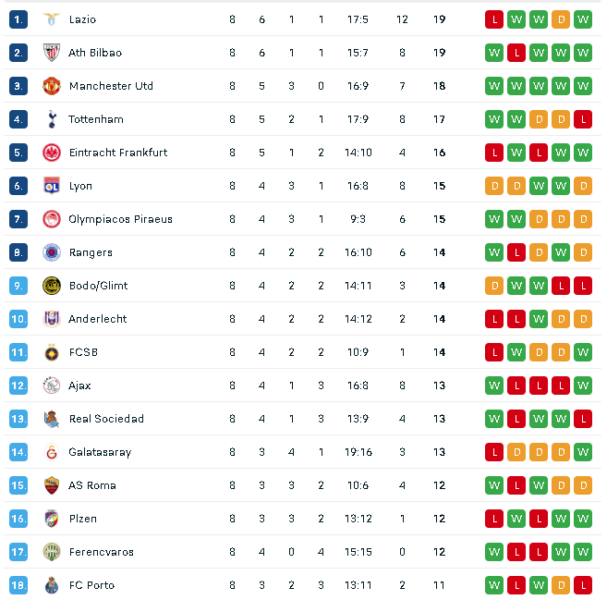Image resolution: width=607 pixels, height=600 pixels.
Task: Click Tottenham's last form badge, a loss
Action: (583, 119)
